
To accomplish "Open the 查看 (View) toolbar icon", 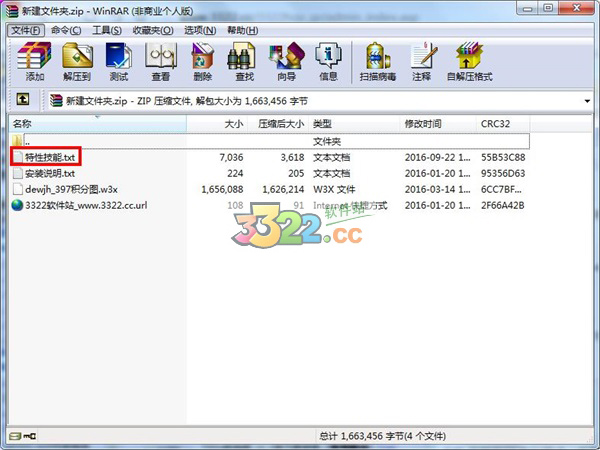I will pyautogui.click(x=161, y=56).
